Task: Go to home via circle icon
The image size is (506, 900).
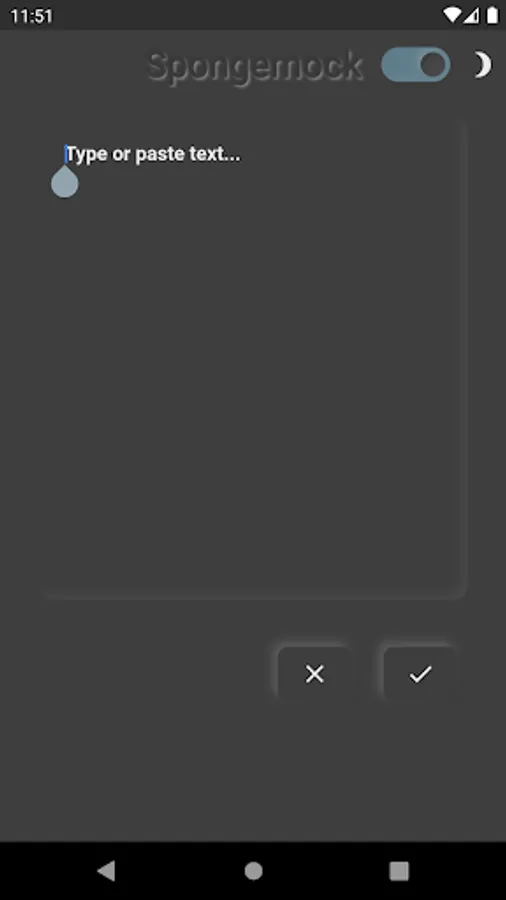Action: pyautogui.click(x=253, y=871)
